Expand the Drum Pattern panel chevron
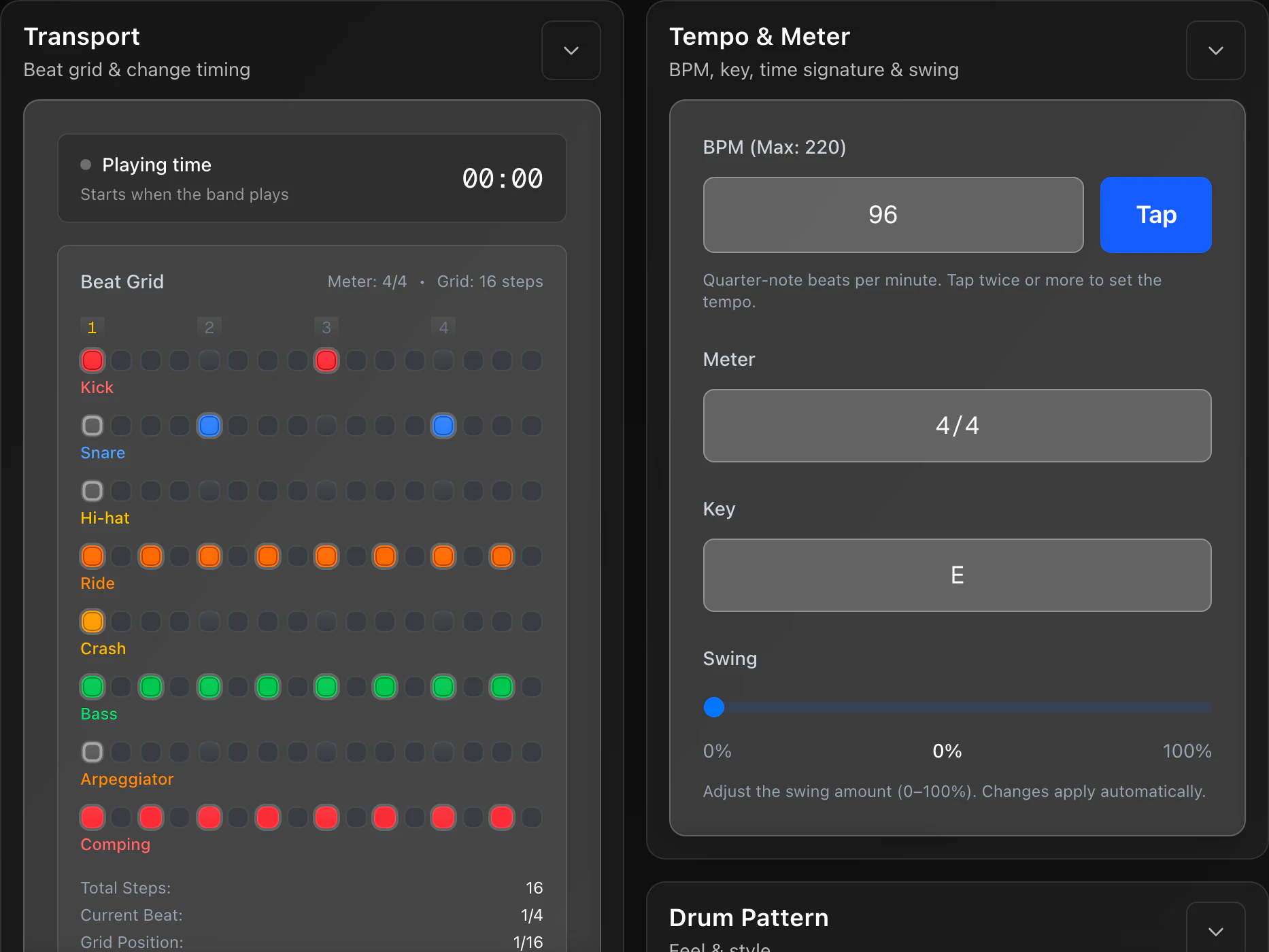Screen dimensions: 1269x952 click(1215, 931)
